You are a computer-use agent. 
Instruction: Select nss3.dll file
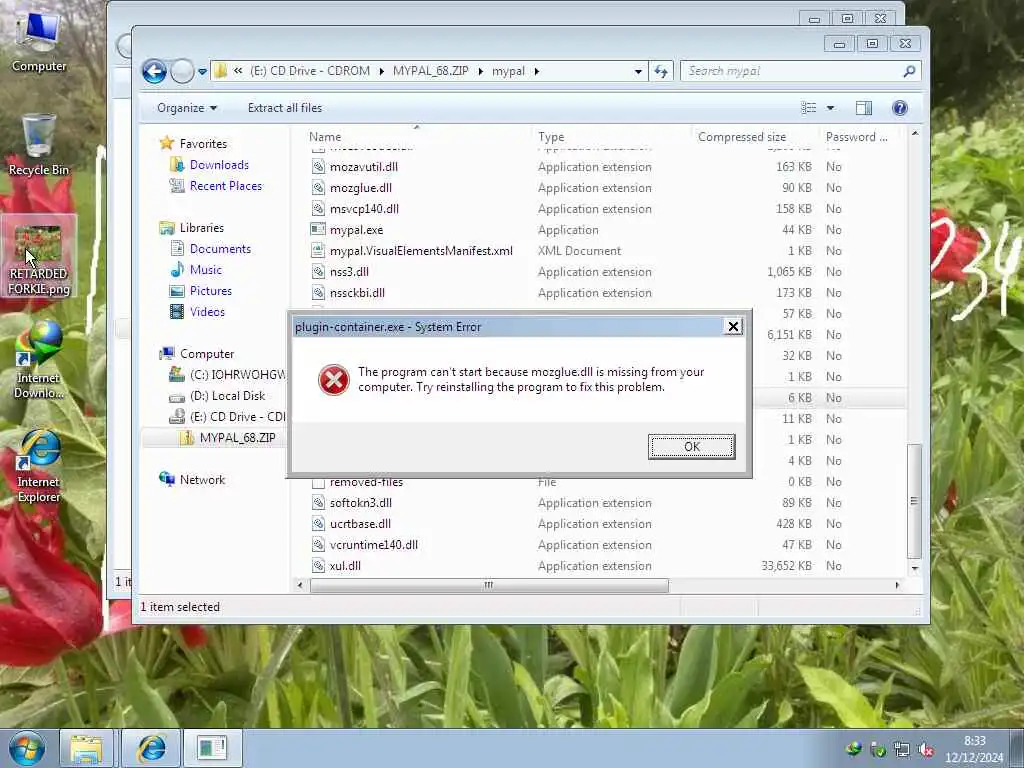click(x=349, y=272)
